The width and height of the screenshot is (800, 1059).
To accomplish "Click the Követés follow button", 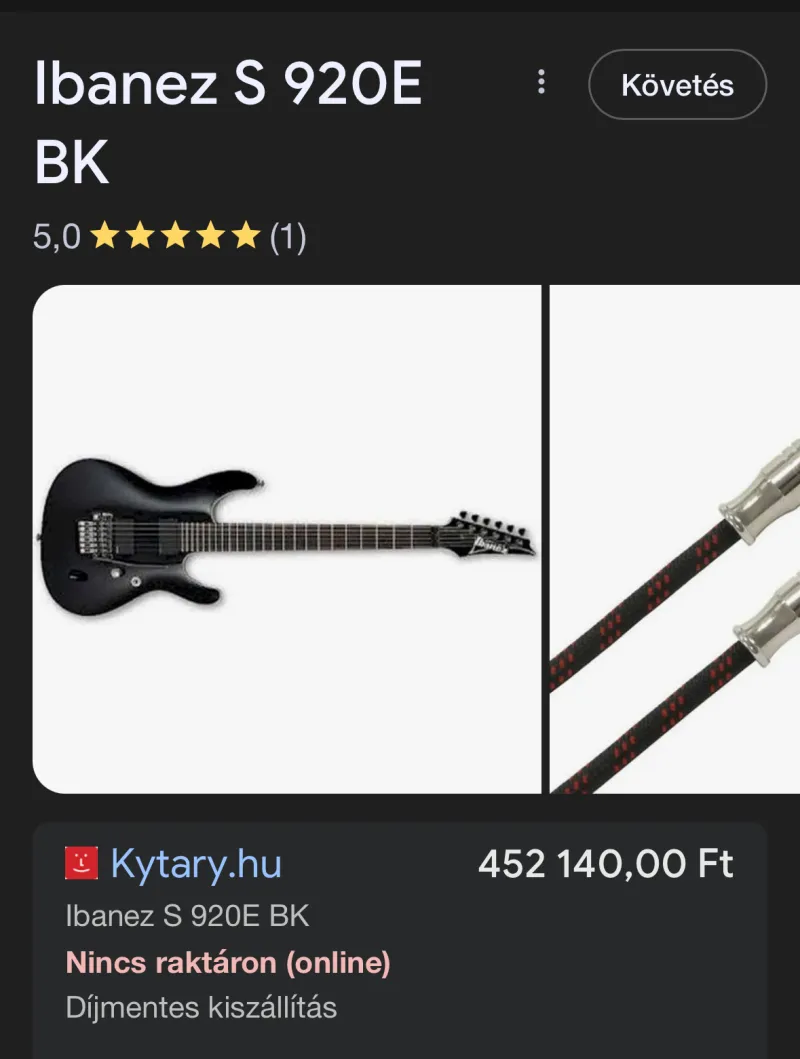I will point(677,84).
